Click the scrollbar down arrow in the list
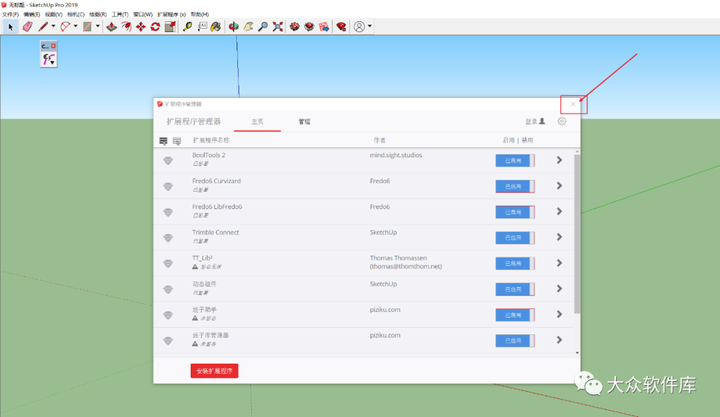Screen dimensions: 720x417 click(x=577, y=353)
